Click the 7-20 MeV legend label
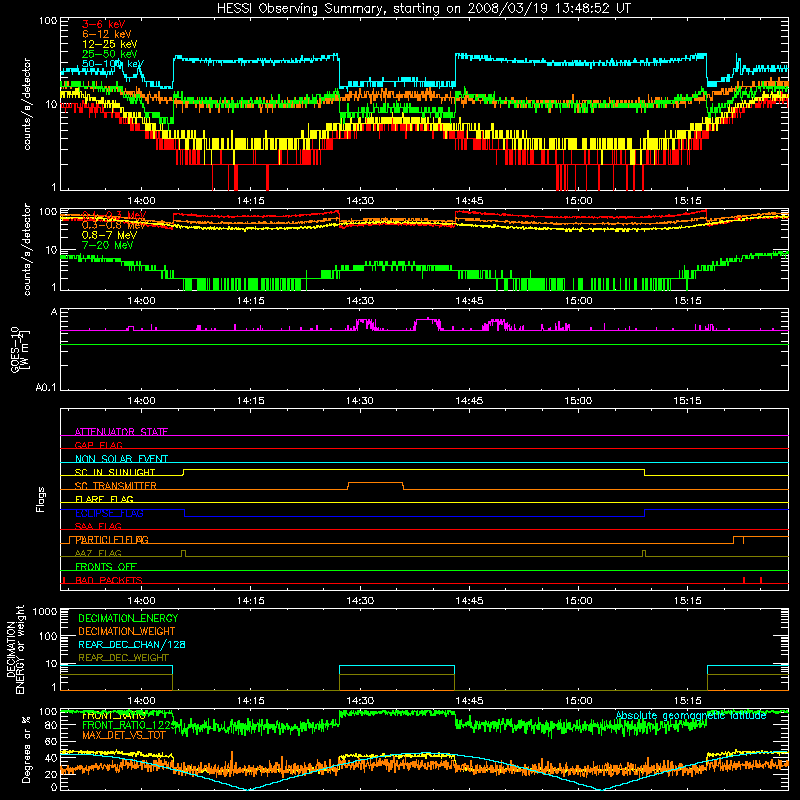 pyautogui.click(x=107, y=245)
